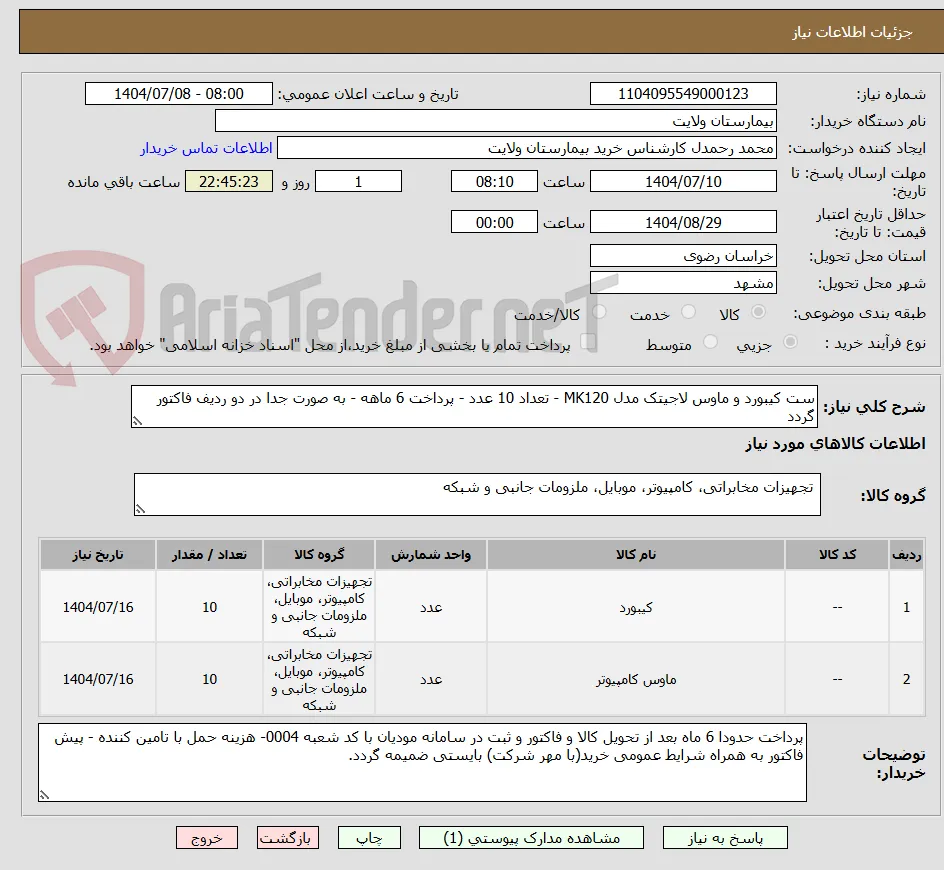Click the province field خراسان رضوی
Screen dimensions: 944x870
tap(683, 256)
